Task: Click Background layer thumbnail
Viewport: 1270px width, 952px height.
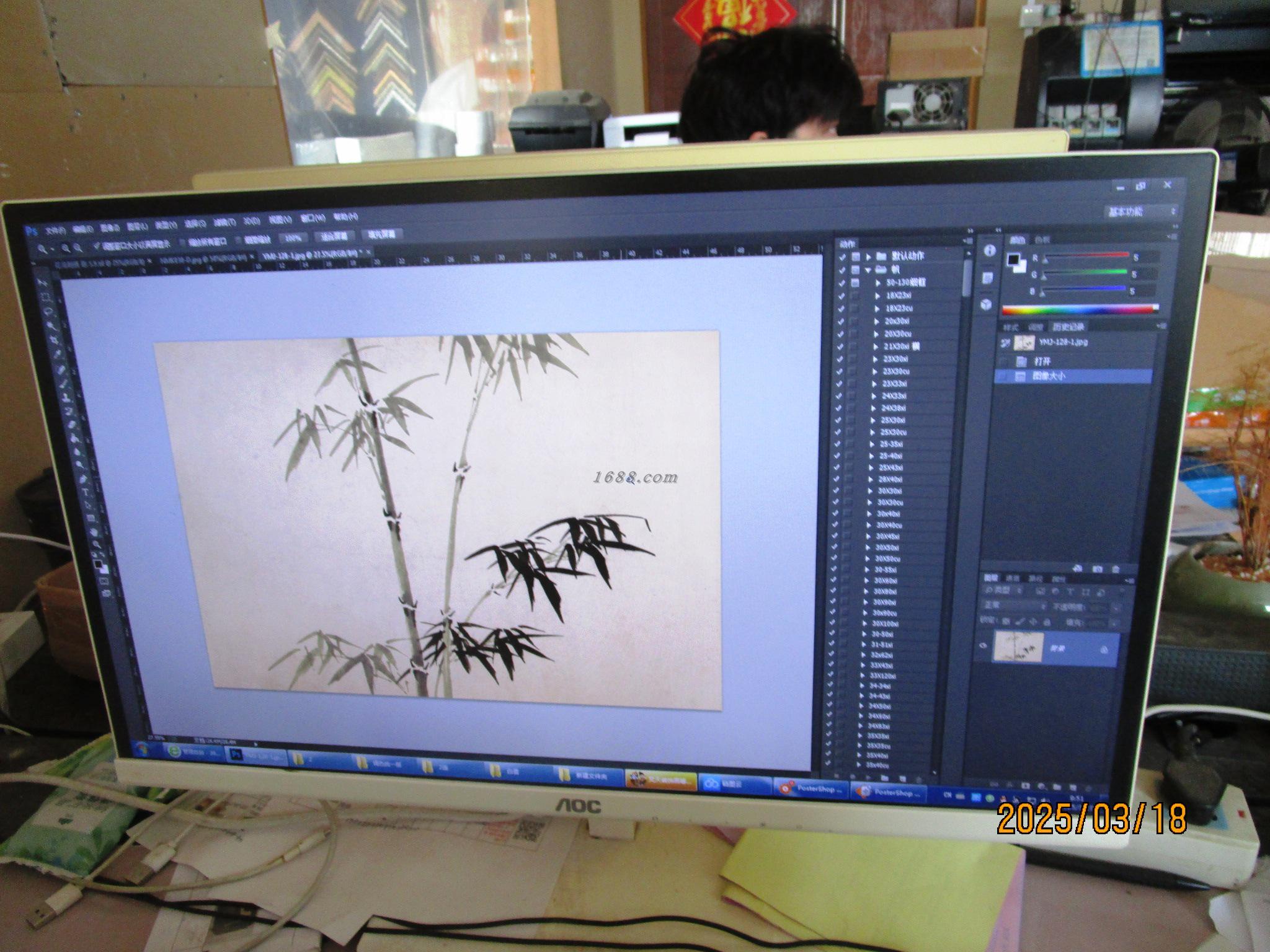Action: [1018, 647]
